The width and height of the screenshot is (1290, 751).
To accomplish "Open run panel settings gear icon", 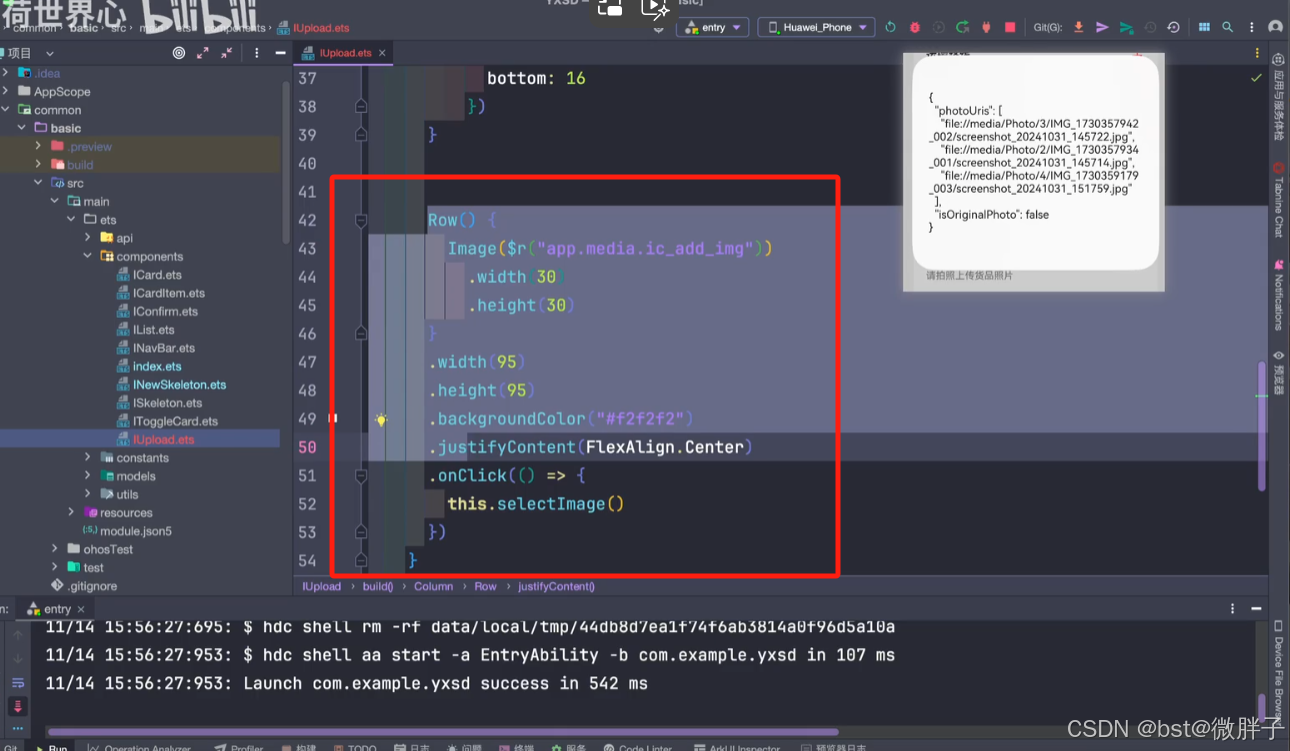I will point(1232,608).
